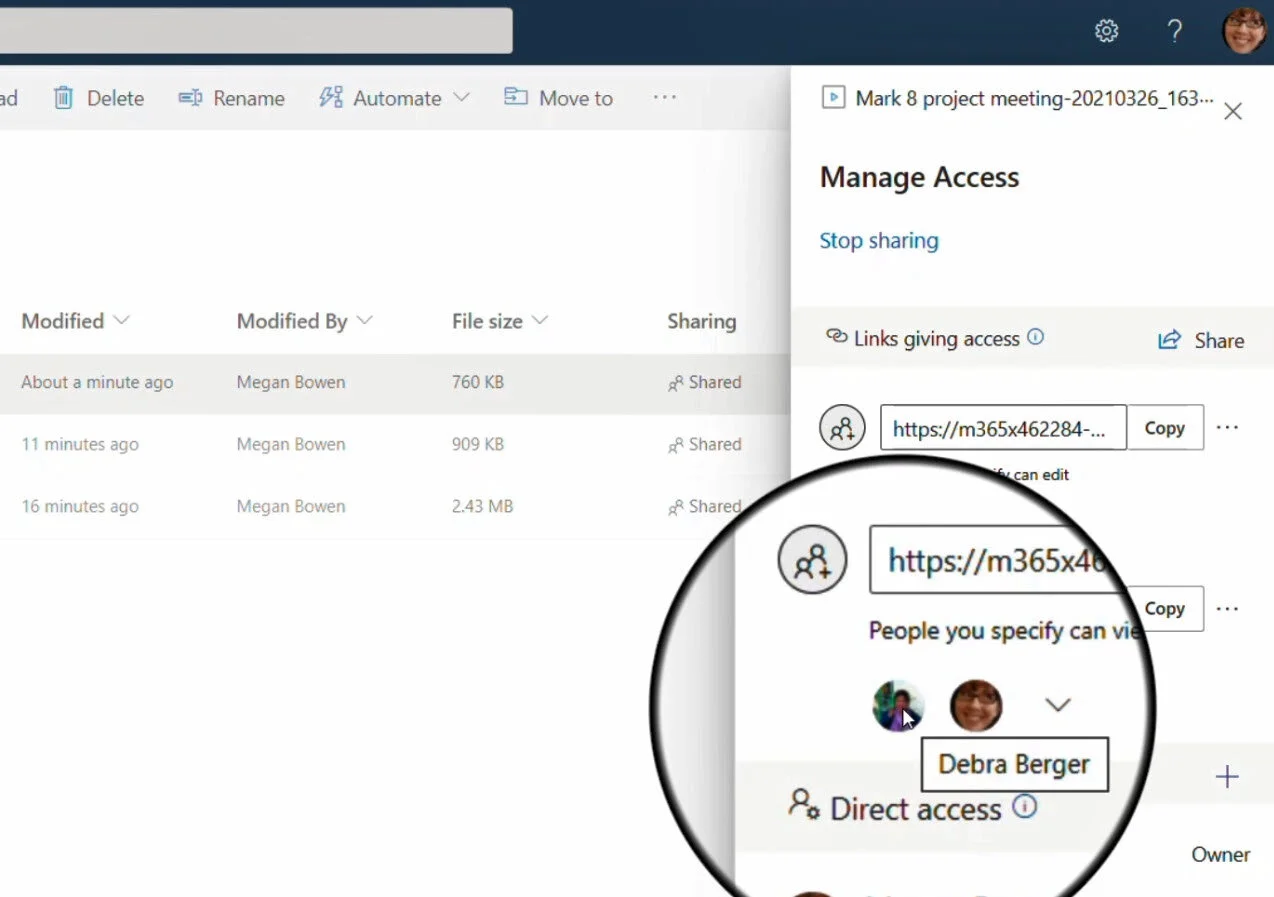Click Delete in the command bar
This screenshot has width=1274, height=897.
coord(99,98)
